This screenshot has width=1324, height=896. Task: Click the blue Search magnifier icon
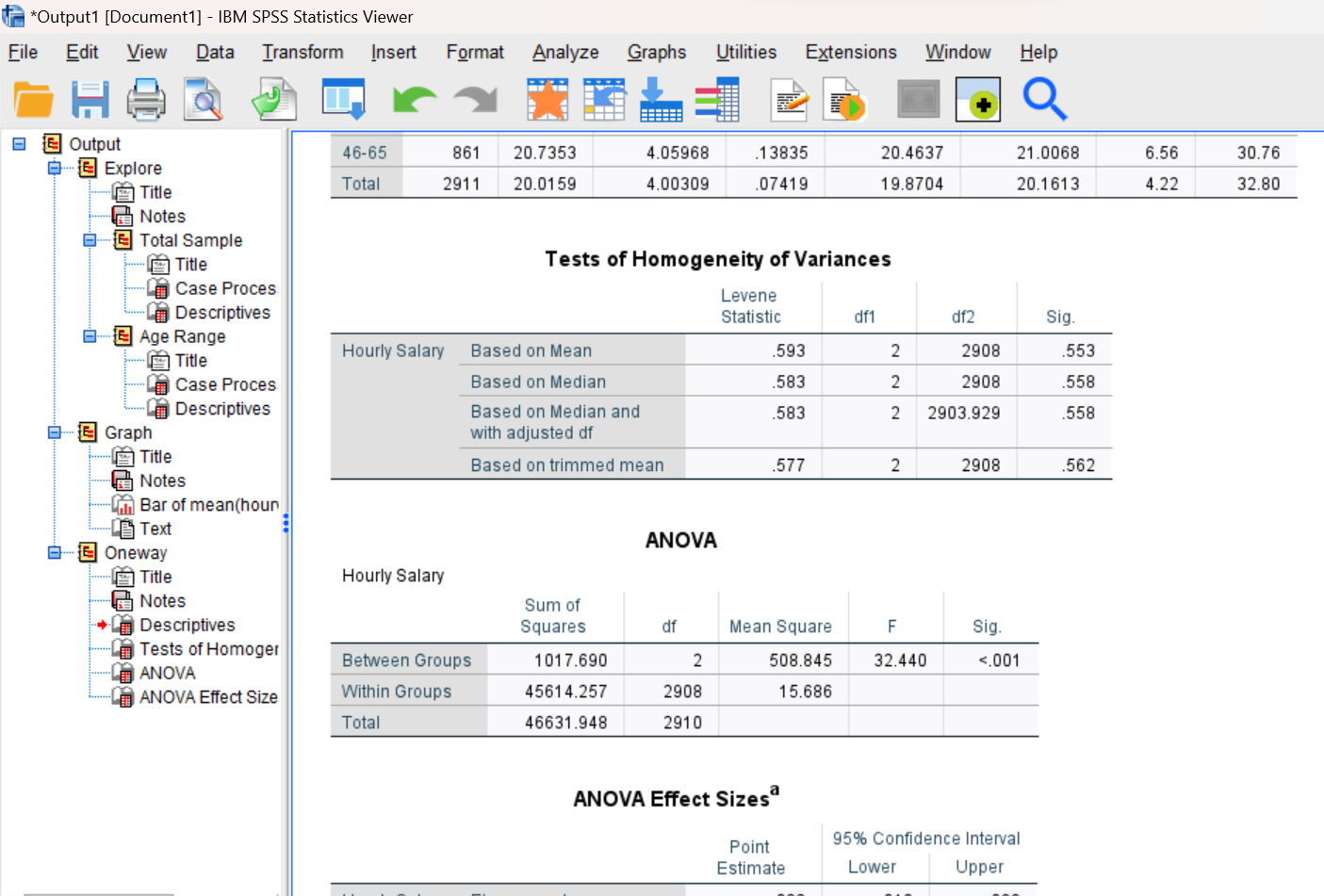coord(1044,99)
